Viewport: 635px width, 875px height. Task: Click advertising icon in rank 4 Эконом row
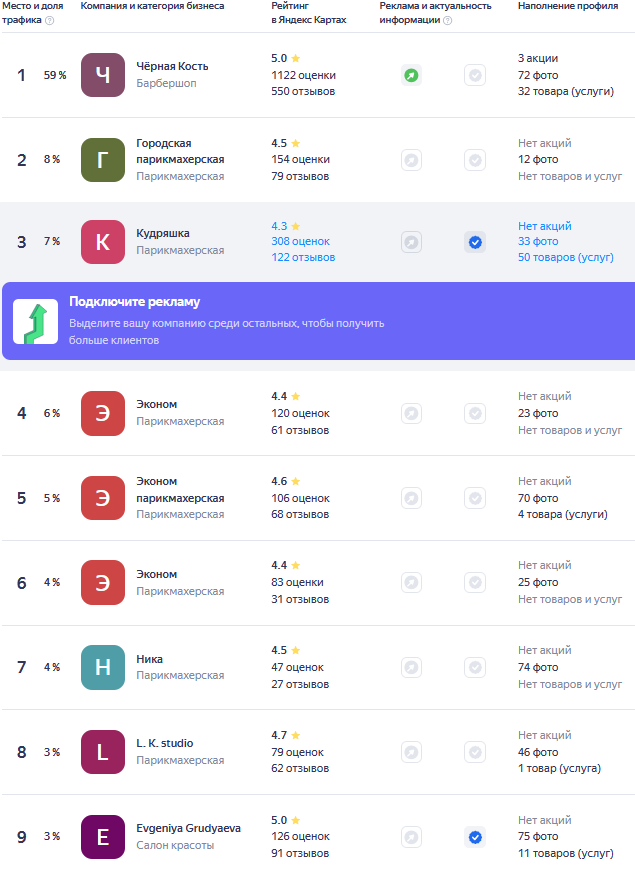click(411, 414)
